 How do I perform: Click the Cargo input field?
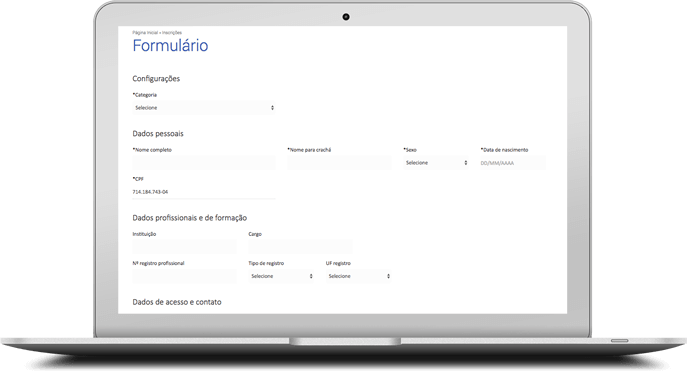[300, 247]
